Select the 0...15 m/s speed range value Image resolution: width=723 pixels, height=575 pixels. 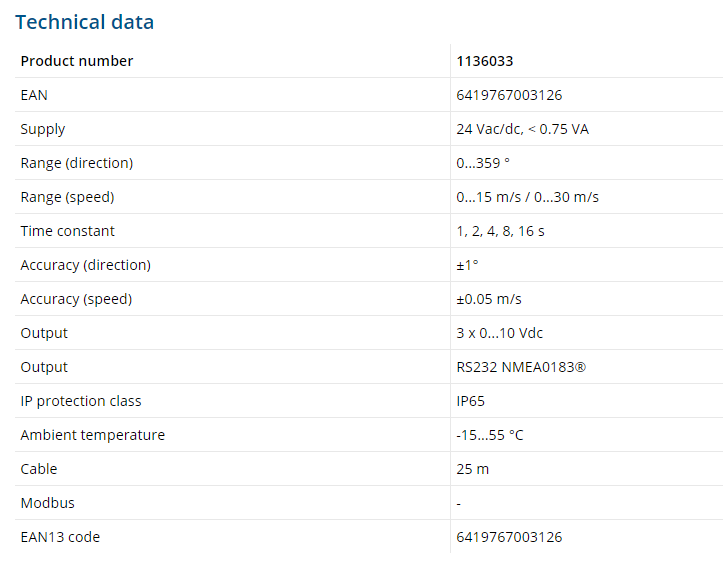(x=527, y=197)
